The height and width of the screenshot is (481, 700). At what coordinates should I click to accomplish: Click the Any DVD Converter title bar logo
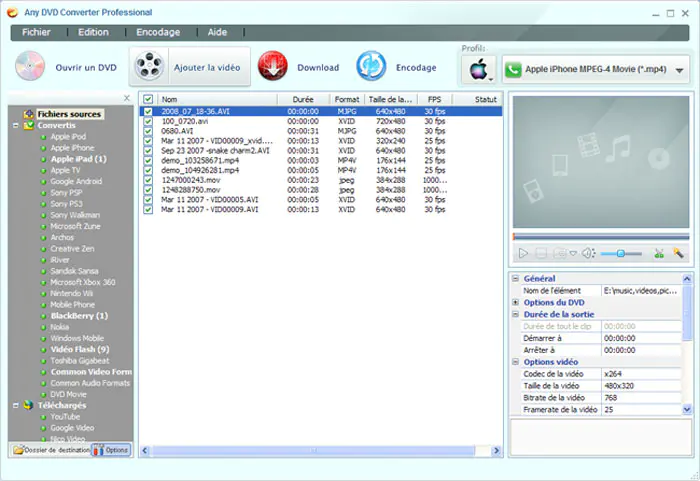tap(12, 13)
